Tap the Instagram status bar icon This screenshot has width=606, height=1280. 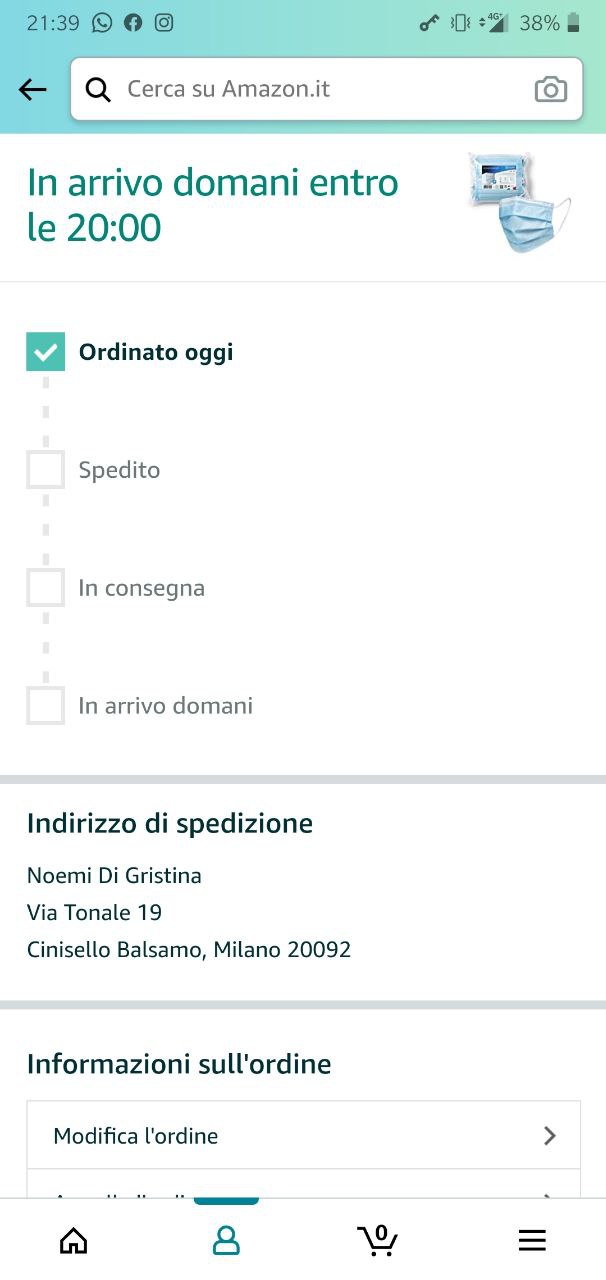tap(164, 23)
